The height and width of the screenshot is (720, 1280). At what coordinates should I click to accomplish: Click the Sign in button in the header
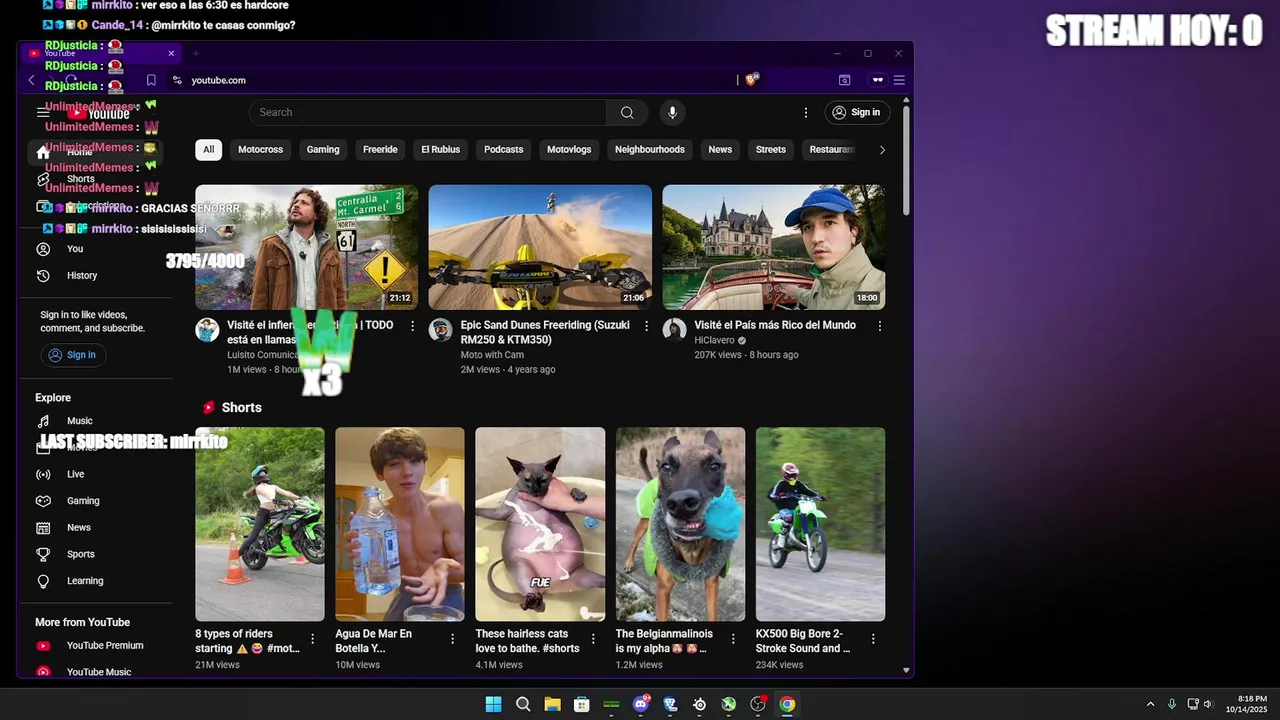point(857,112)
